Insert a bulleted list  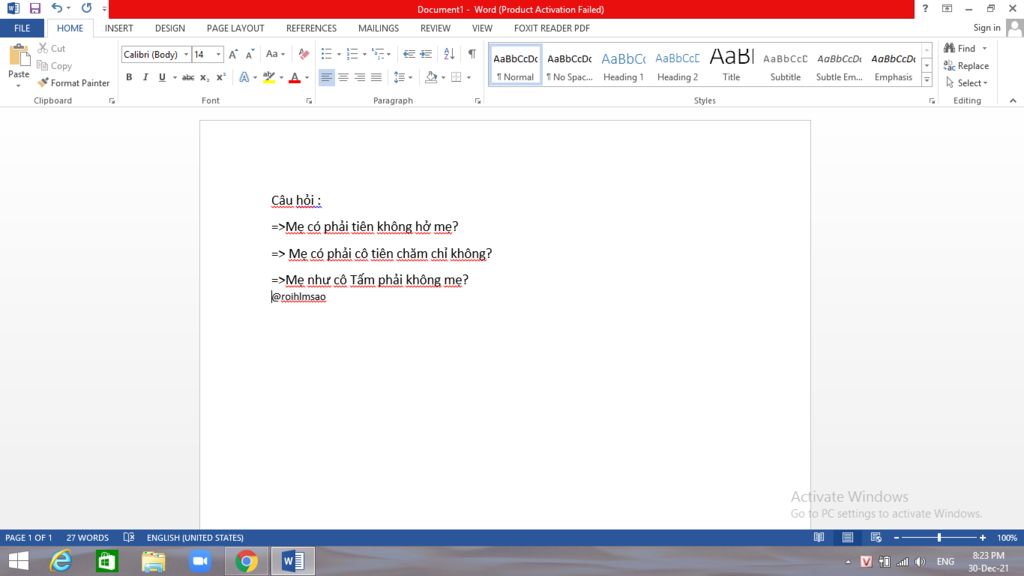(x=327, y=54)
